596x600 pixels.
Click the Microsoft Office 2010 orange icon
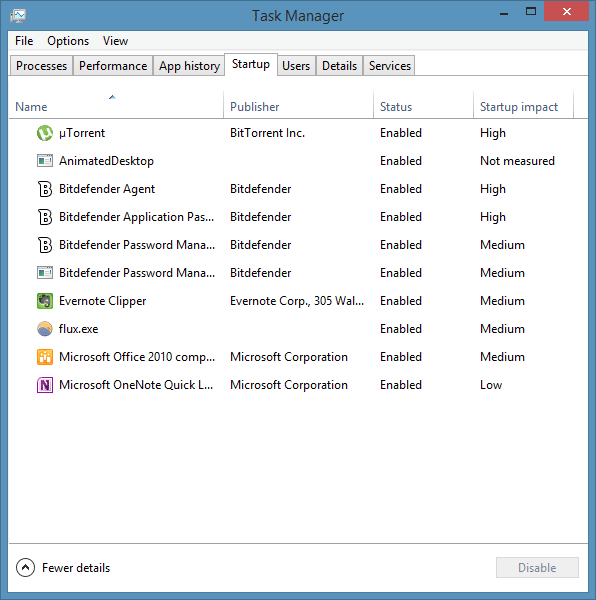tap(45, 357)
